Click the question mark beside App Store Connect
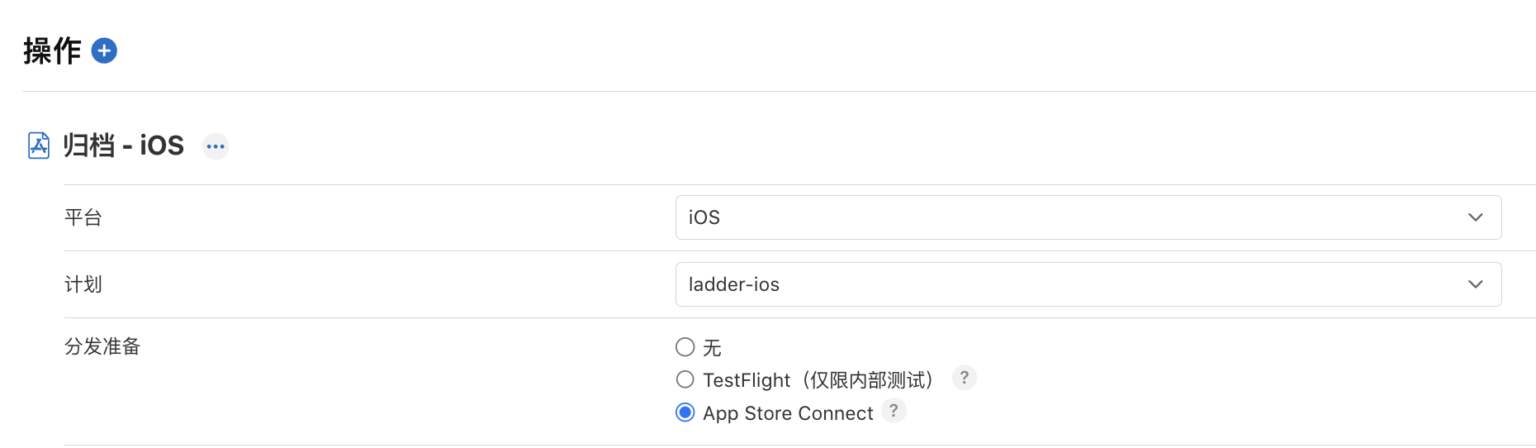This screenshot has width=1536, height=448. pos(894,412)
